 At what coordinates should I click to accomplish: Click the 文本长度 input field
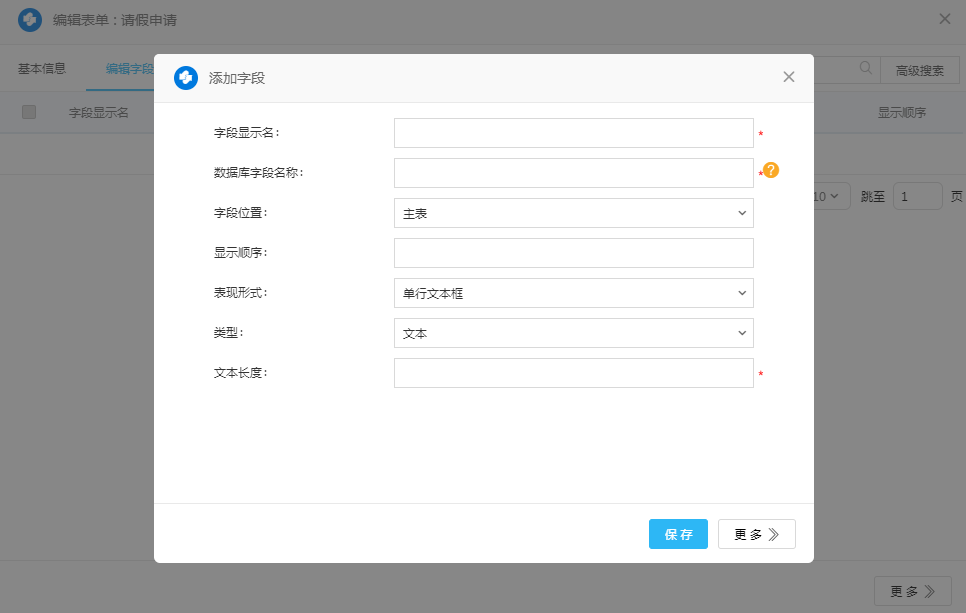pyautogui.click(x=573, y=373)
